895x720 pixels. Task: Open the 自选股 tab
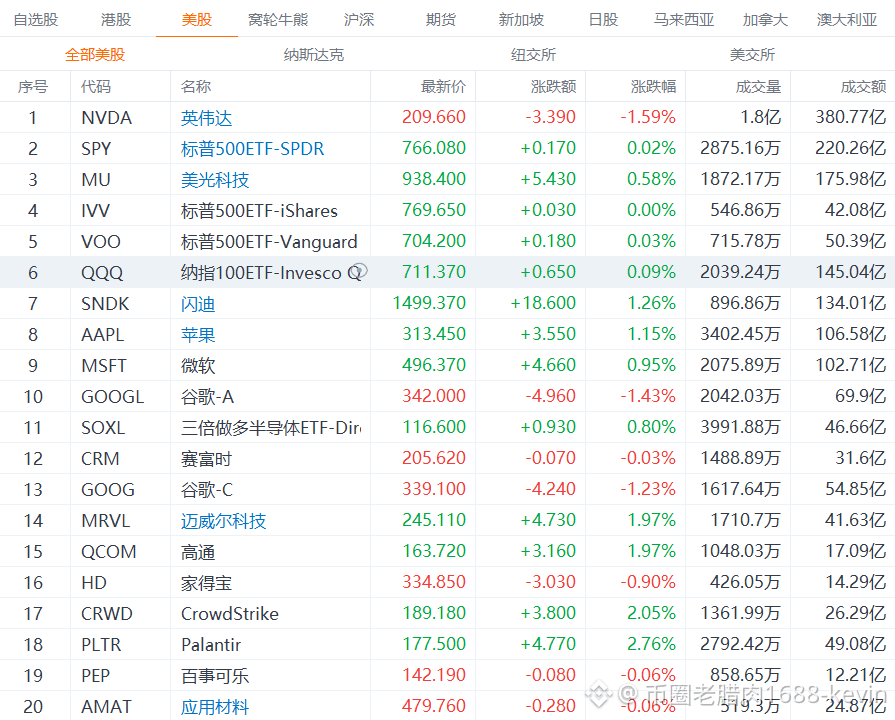click(36, 19)
